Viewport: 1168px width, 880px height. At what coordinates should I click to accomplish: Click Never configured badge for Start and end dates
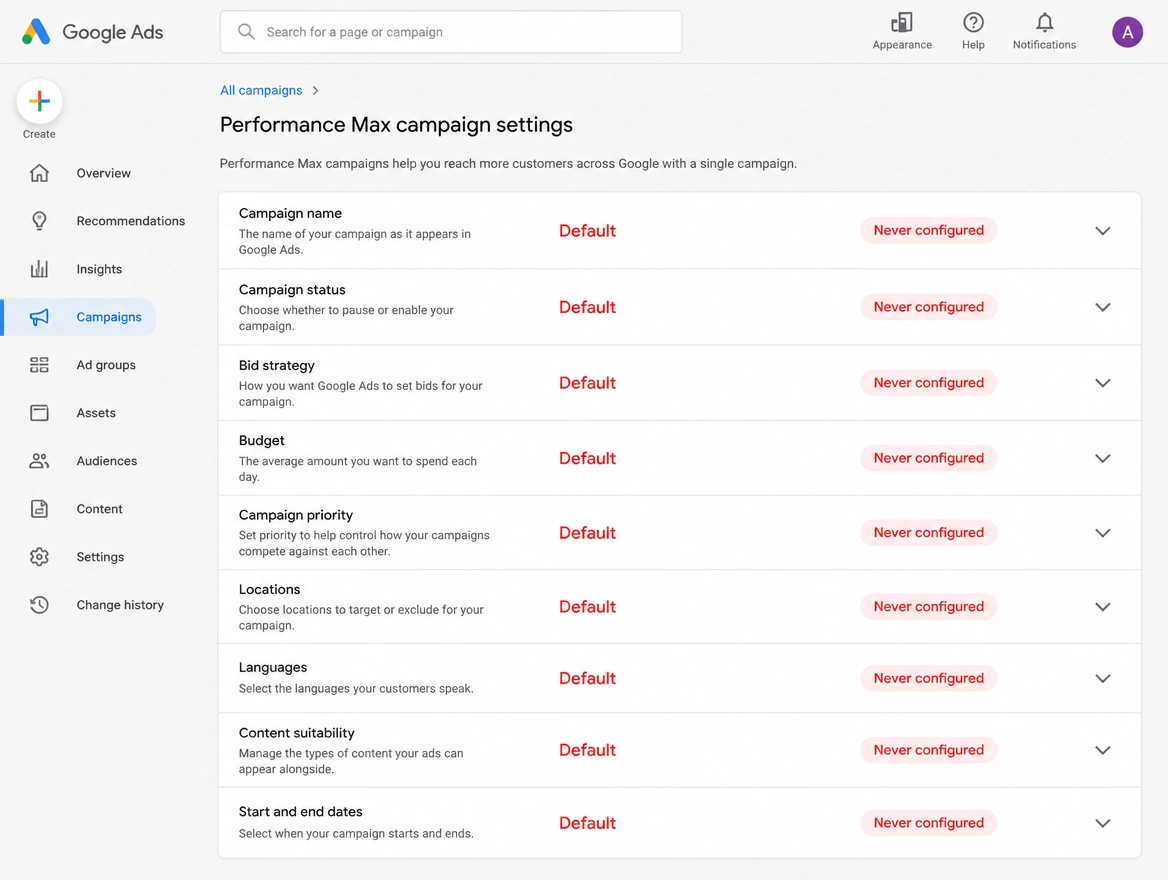click(x=928, y=823)
